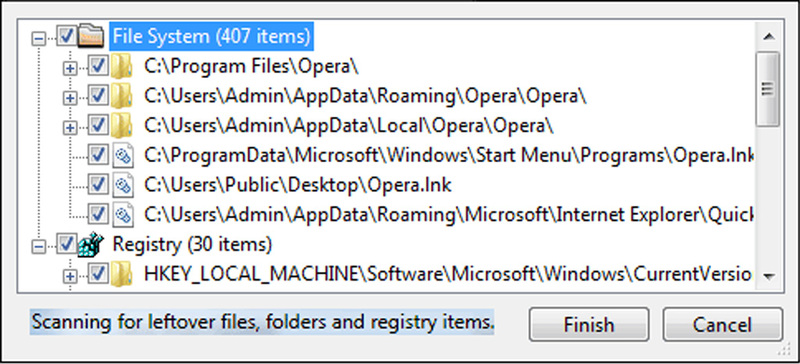The image size is (800, 364).
Task: Click the vertical scrollbar thumb
Action: (768, 89)
